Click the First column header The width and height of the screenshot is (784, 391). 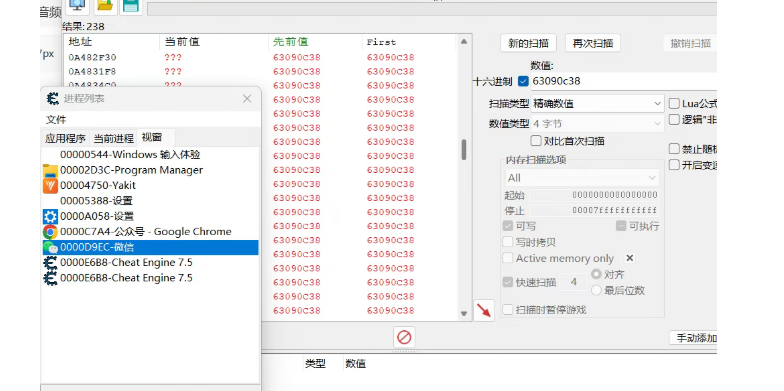[x=409, y=42]
